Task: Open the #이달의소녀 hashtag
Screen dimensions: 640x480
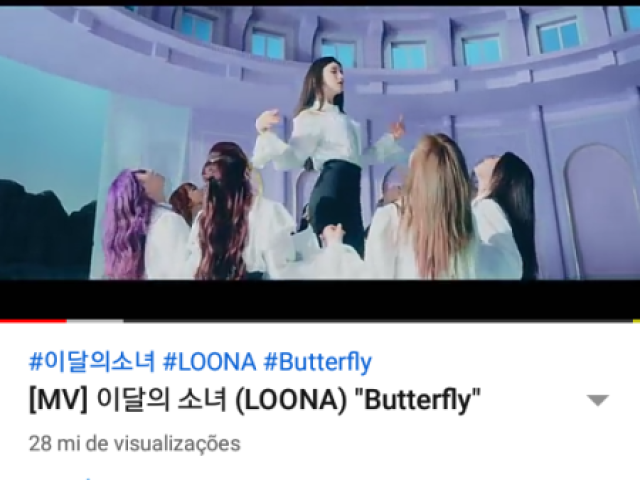Action: [92, 361]
